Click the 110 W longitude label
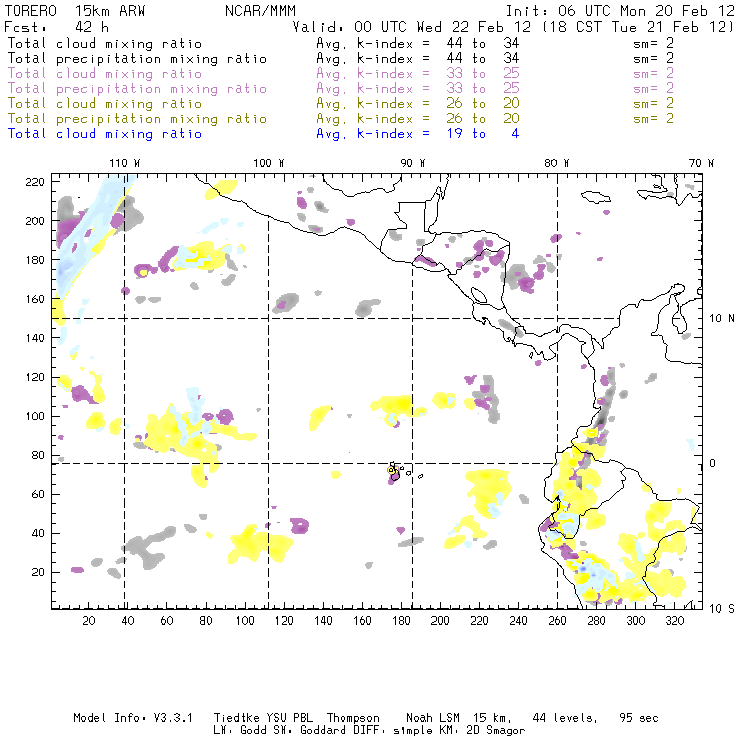 point(123,162)
